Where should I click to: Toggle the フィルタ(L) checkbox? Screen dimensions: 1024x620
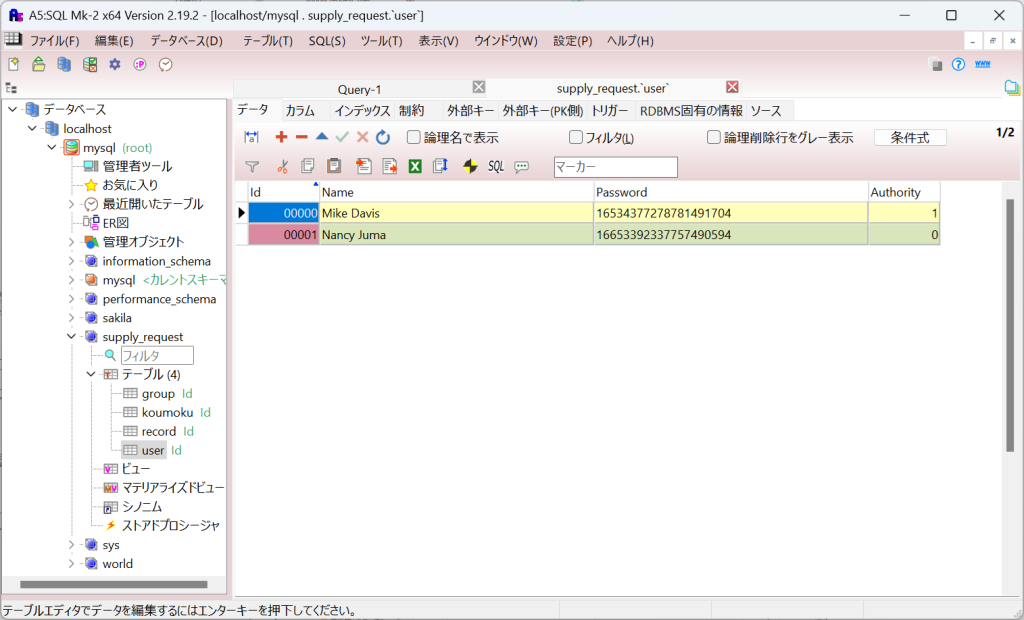576,138
